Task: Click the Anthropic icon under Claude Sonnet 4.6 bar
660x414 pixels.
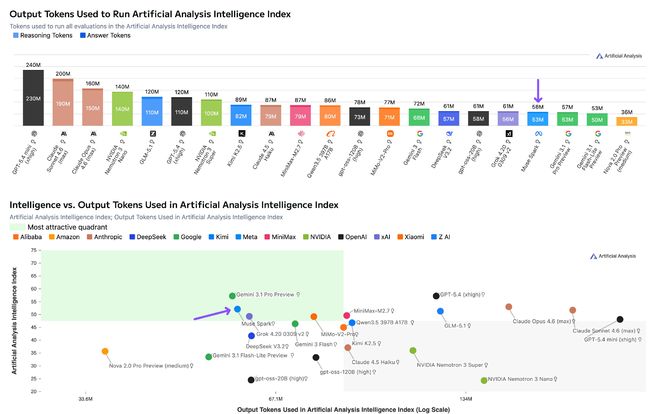Action: (63, 132)
